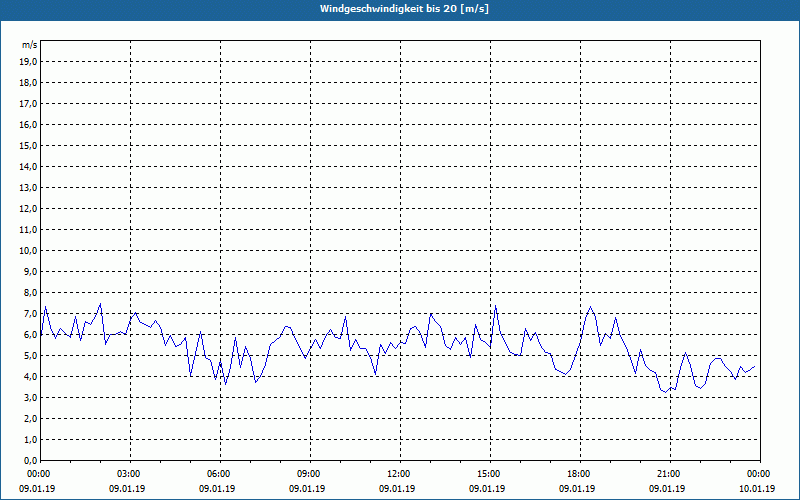The image size is (800, 500).
Task: Click the 21:00 time axis label
Action: point(670,474)
